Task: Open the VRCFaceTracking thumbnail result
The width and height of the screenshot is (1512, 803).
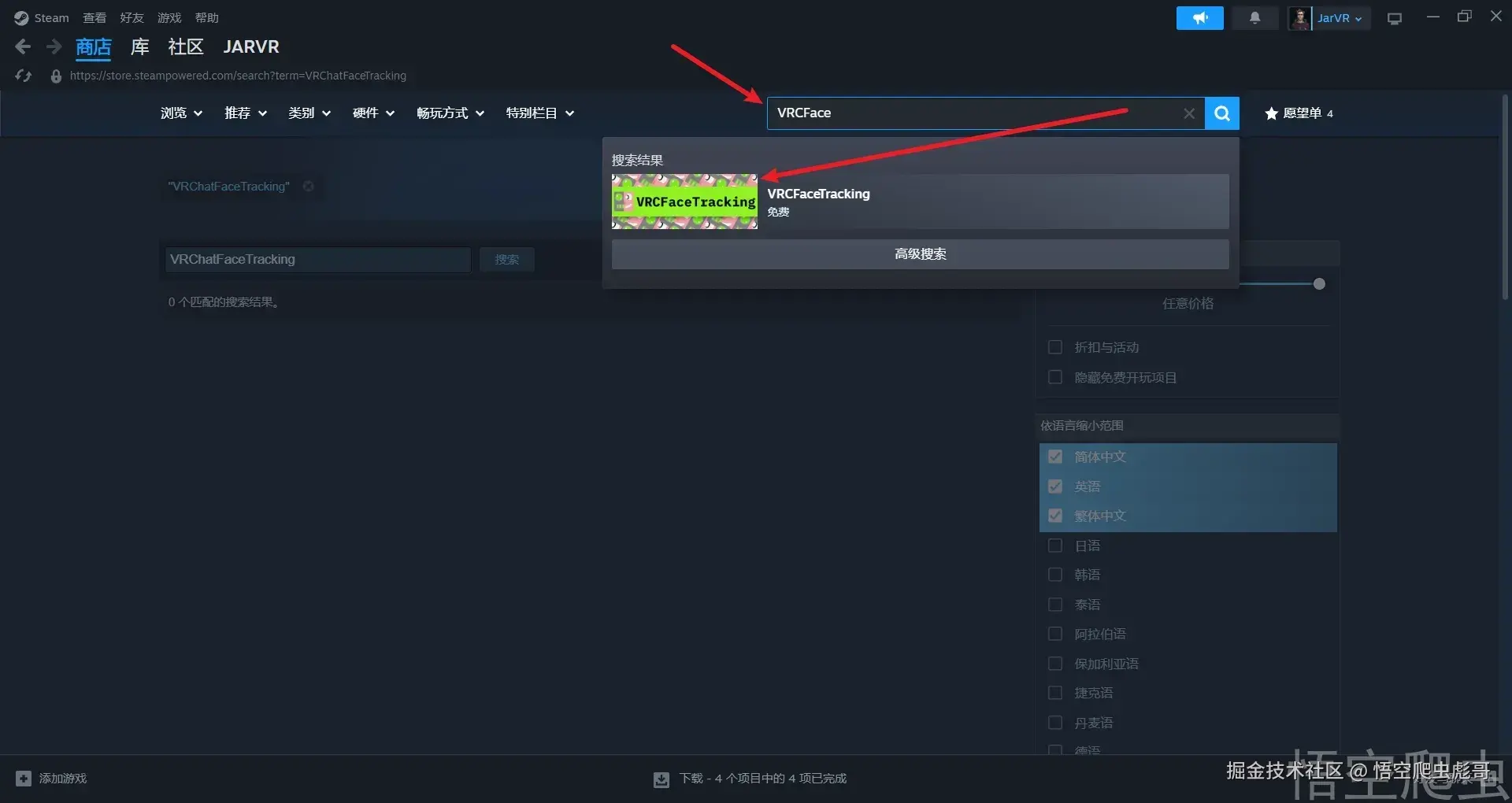Action: 684,202
